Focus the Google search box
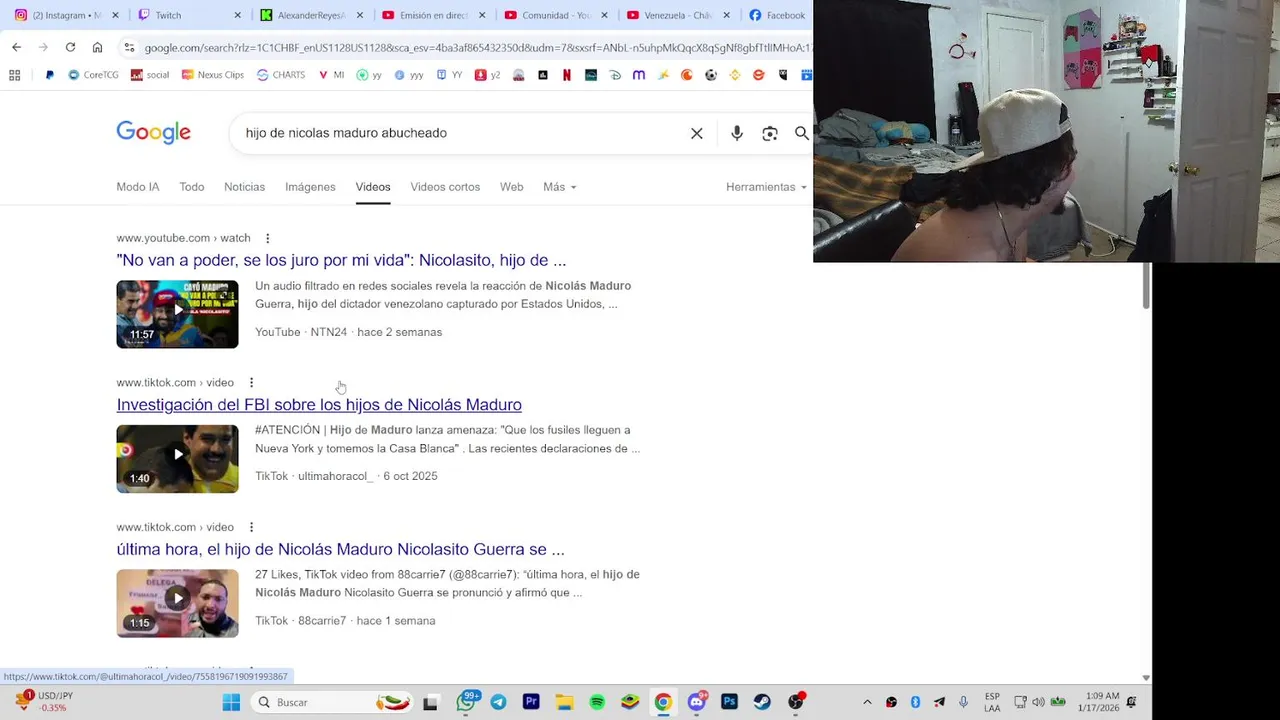Image resolution: width=1280 pixels, height=720 pixels. coord(460,133)
